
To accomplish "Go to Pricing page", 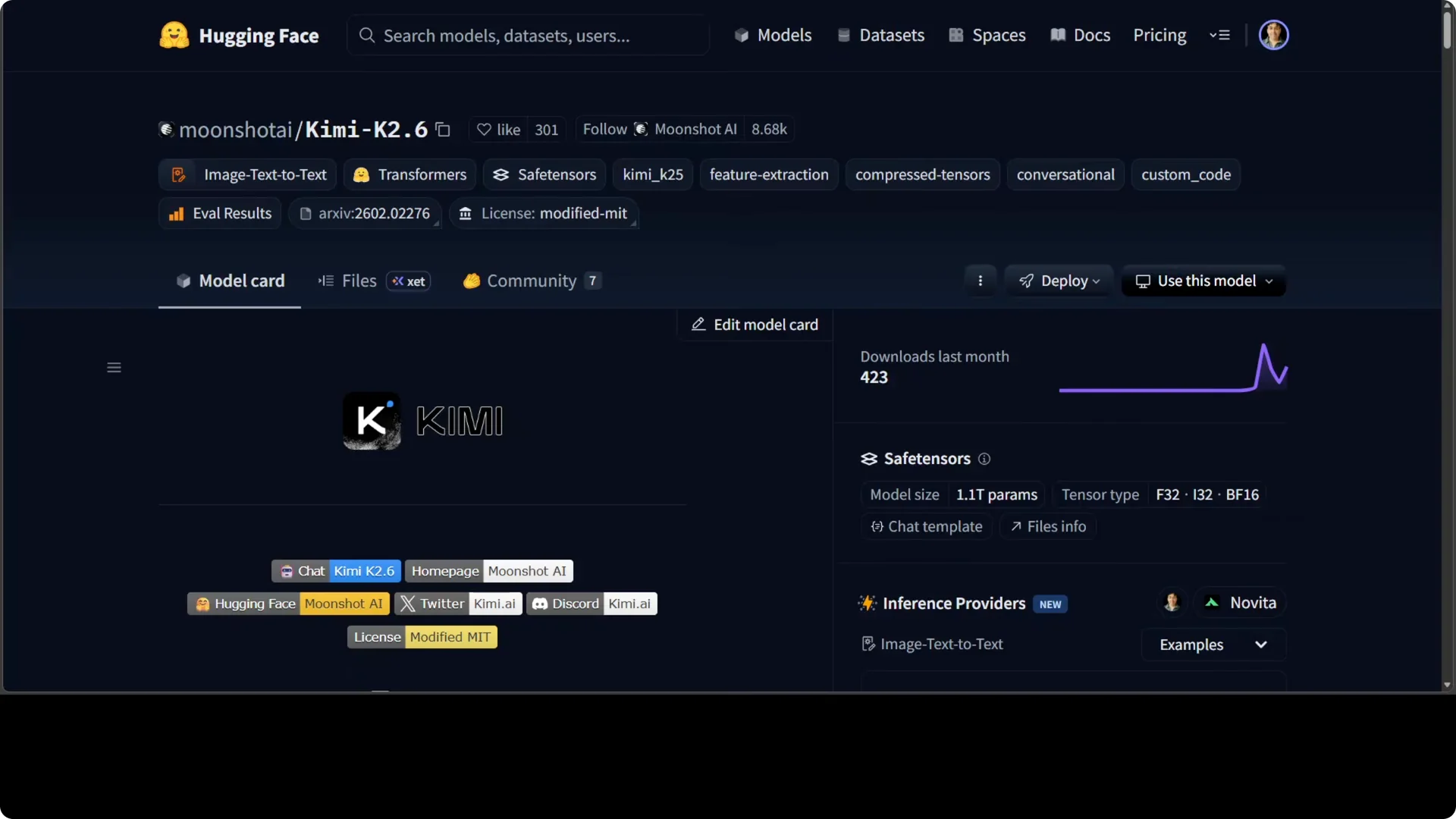I will click(1159, 35).
